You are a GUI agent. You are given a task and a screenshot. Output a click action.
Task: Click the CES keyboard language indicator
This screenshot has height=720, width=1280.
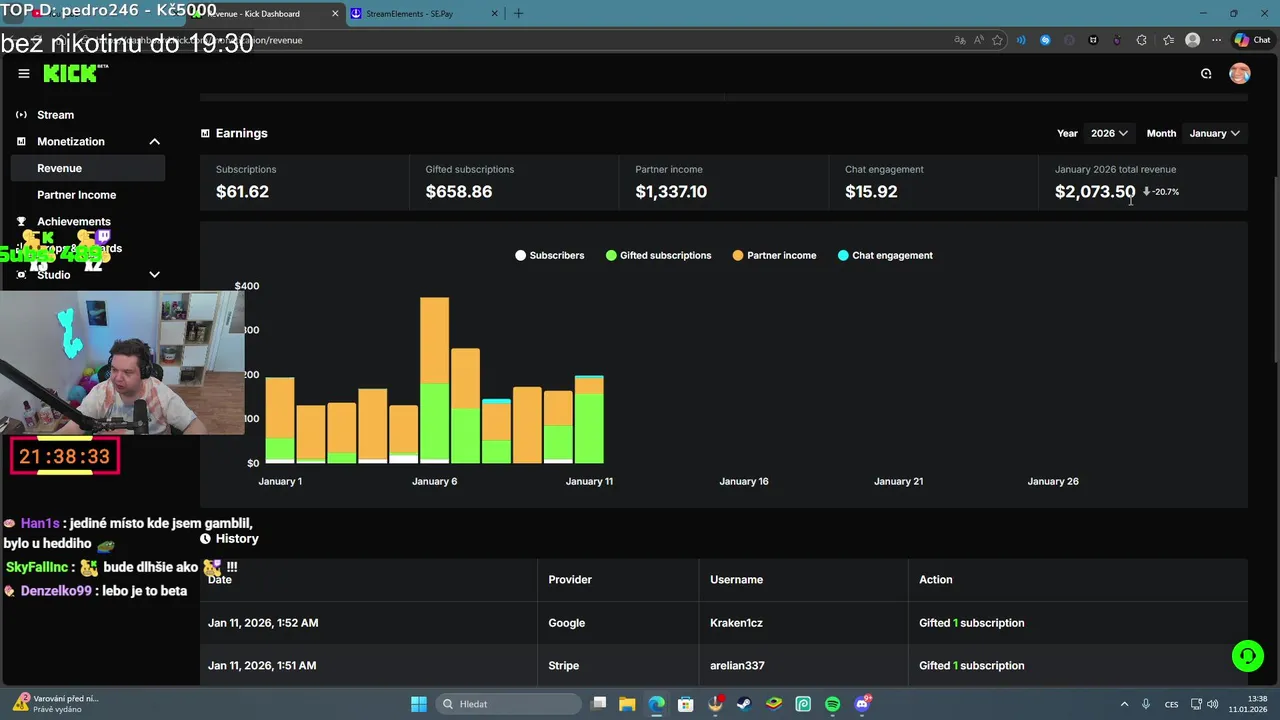pyautogui.click(x=1171, y=704)
